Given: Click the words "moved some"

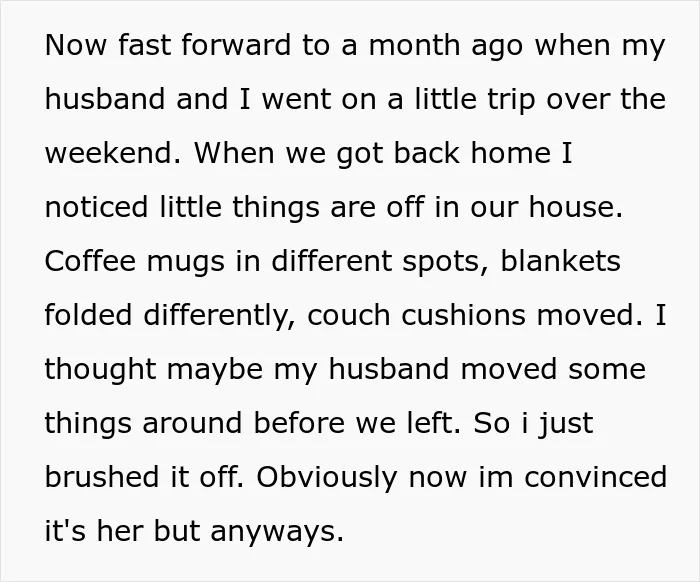Looking at the screenshot, I should pyautogui.click(x=553, y=369).
